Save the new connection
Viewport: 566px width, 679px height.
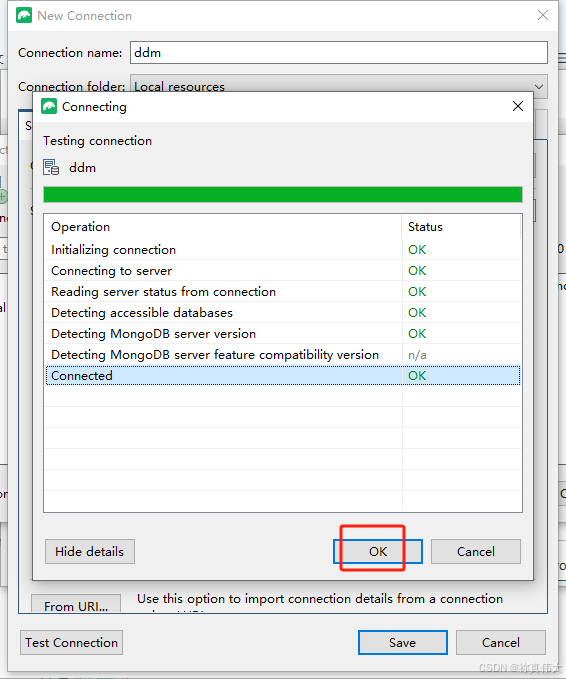click(x=402, y=642)
